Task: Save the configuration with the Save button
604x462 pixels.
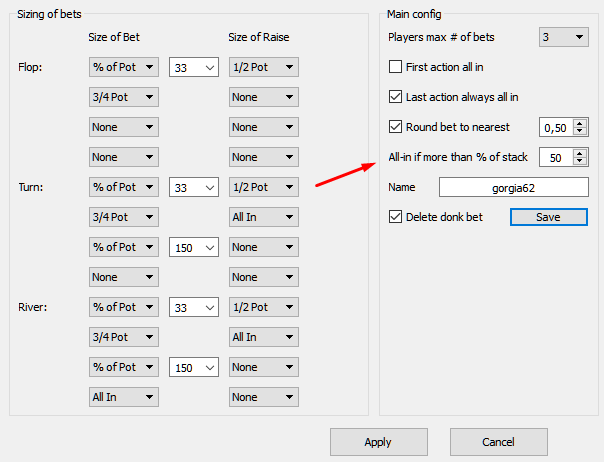Action: (549, 217)
